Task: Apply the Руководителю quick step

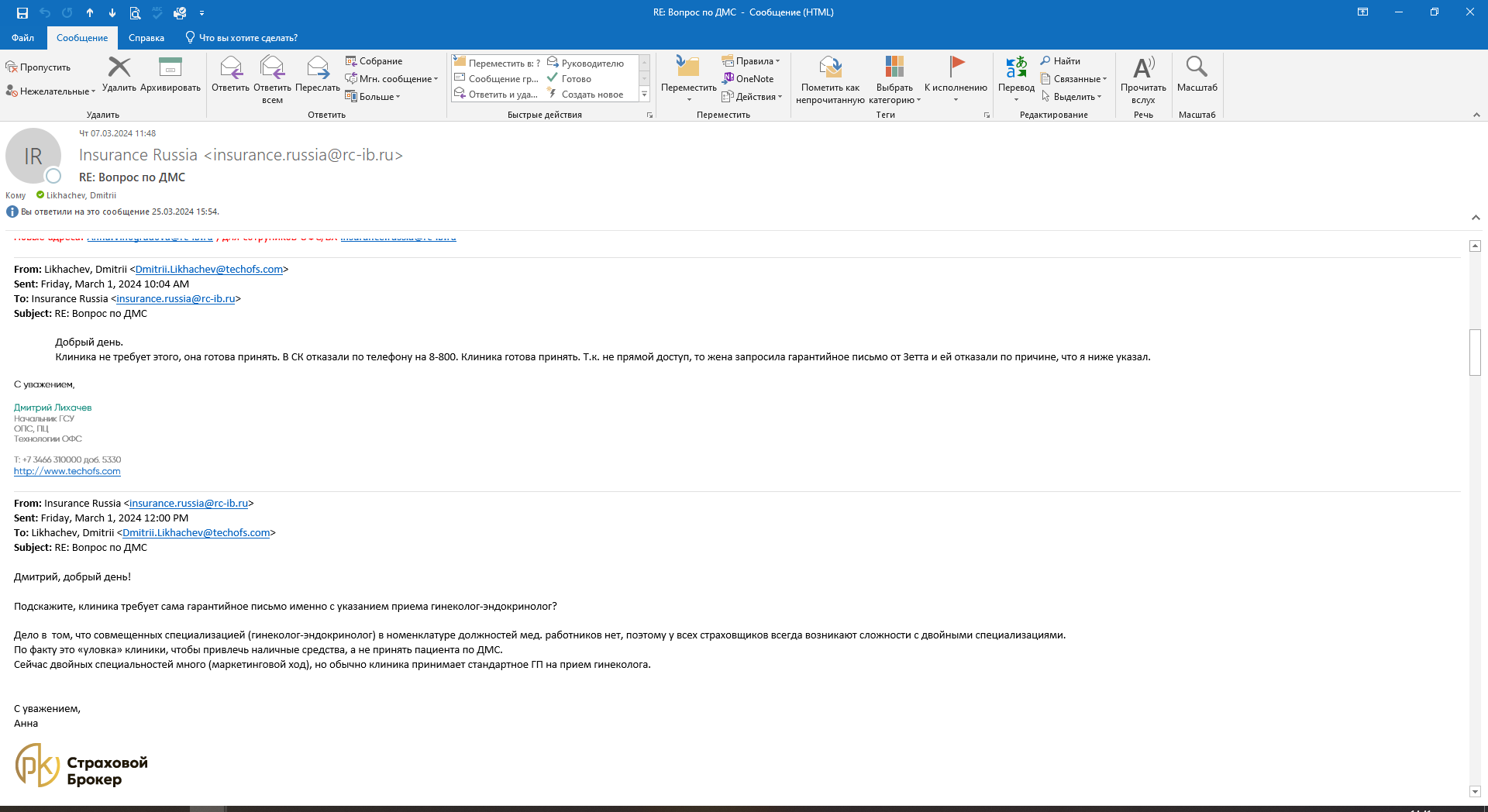Action: coord(586,63)
